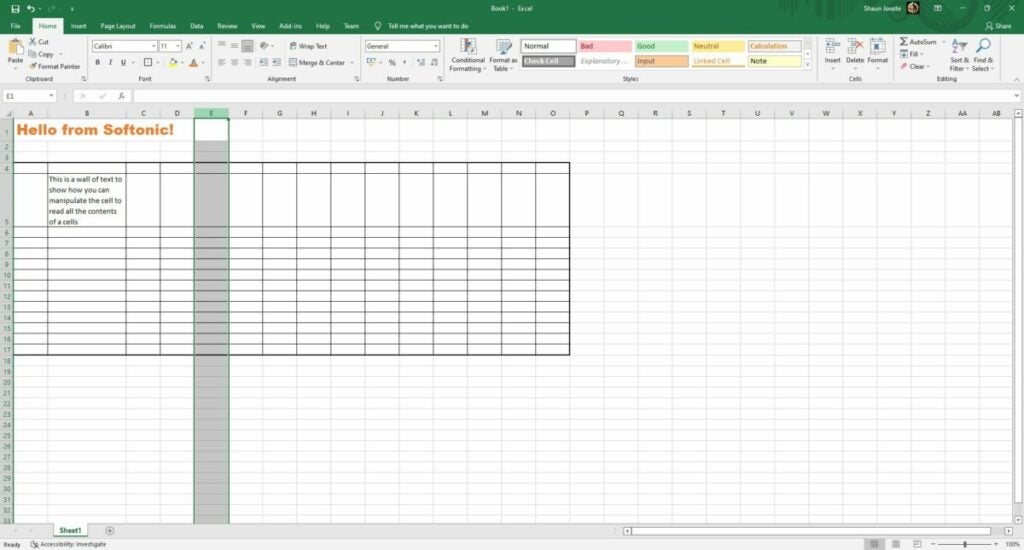Toggle Top Align vertical alignment
1024x550 pixels.
pyautogui.click(x=222, y=46)
